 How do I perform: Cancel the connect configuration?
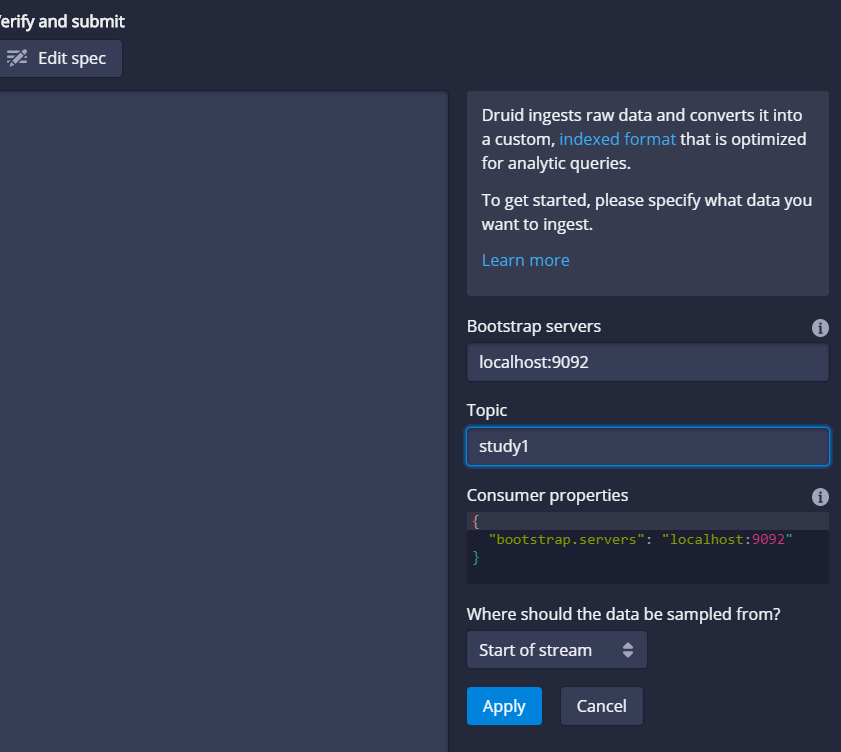[601, 706]
